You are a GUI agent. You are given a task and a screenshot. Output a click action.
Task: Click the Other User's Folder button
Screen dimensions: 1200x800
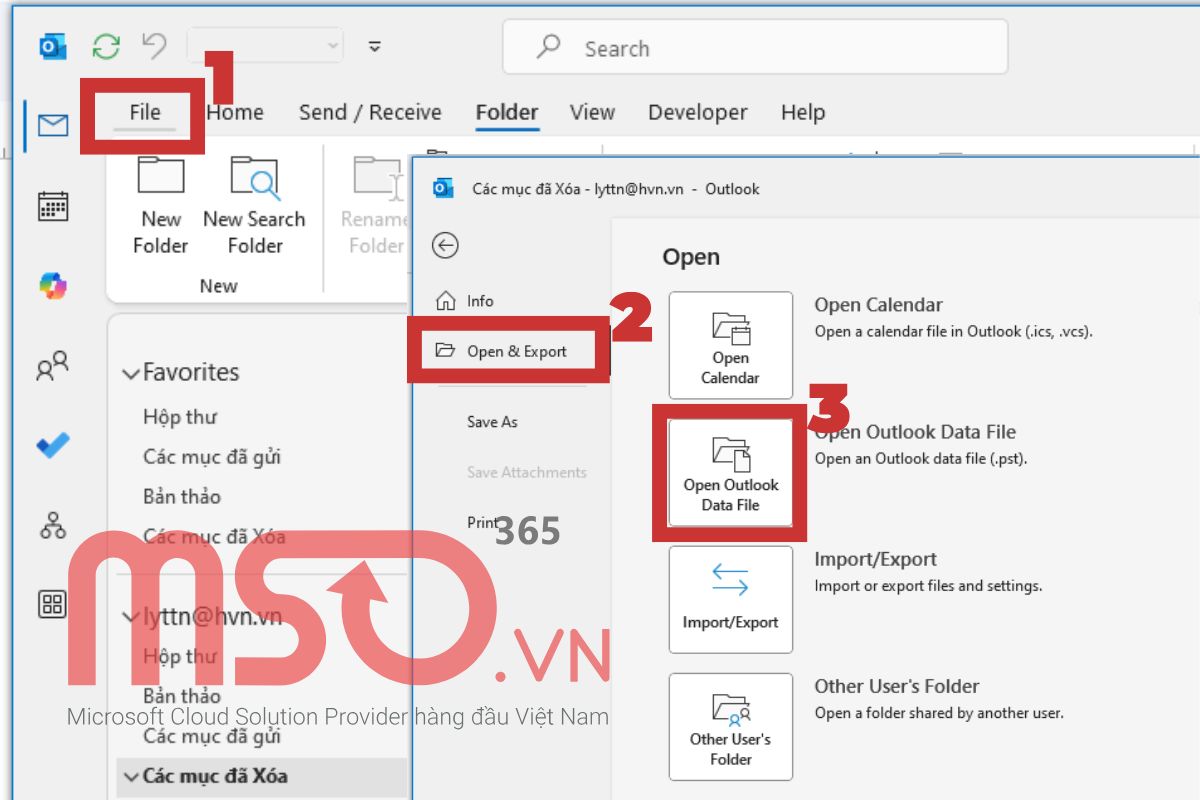coord(731,727)
